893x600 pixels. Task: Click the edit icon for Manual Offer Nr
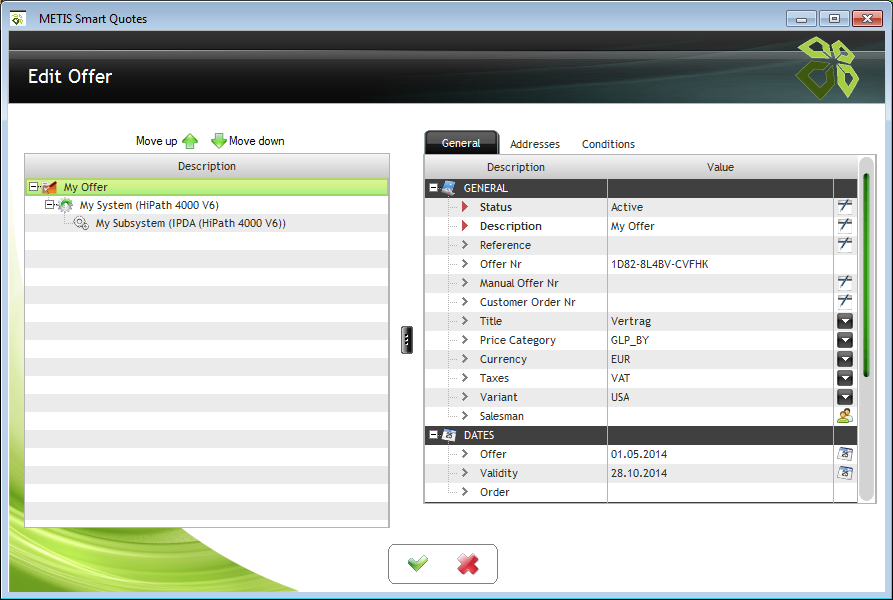[845, 282]
